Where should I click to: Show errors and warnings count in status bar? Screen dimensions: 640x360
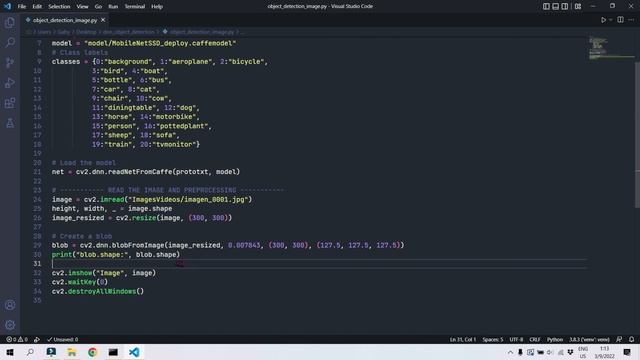(17, 339)
